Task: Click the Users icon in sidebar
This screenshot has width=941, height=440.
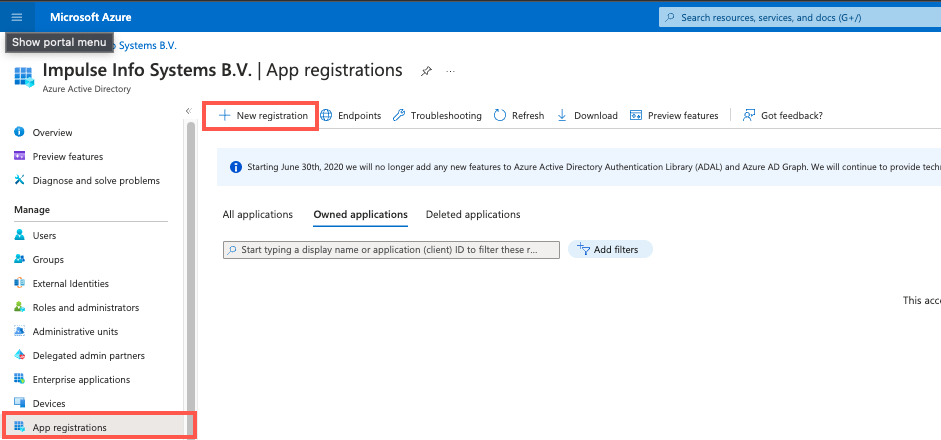Action: (x=19, y=235)
